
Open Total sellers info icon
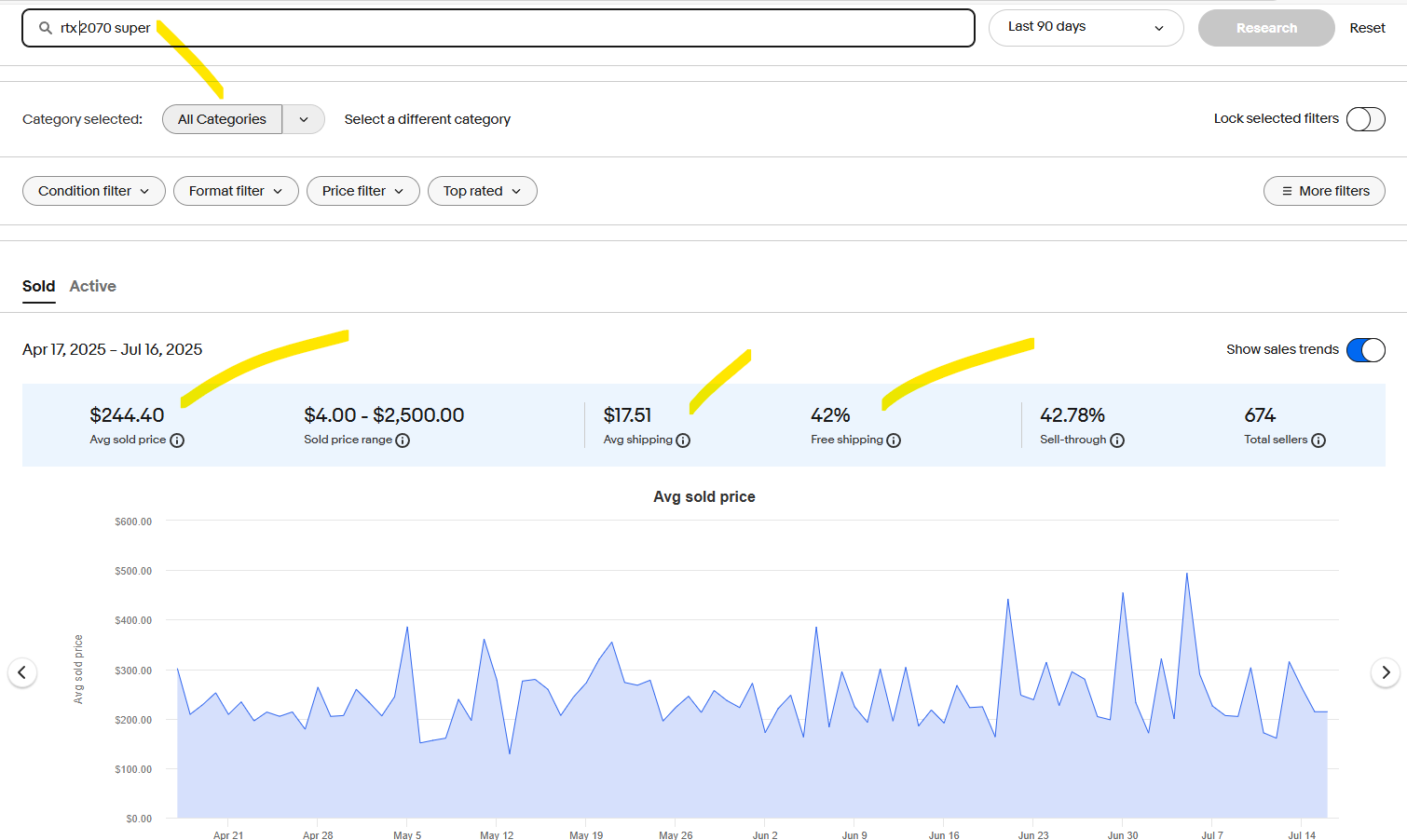1318,440
